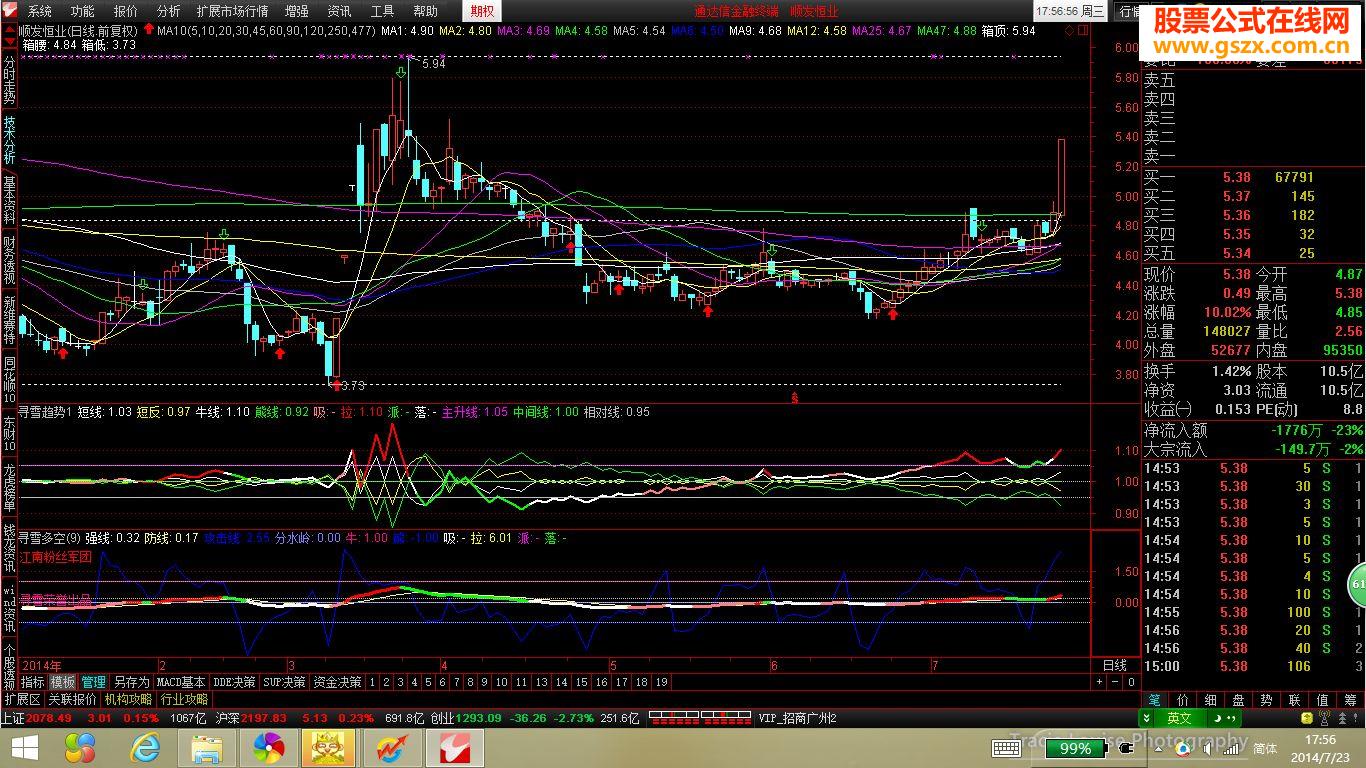
Task: Click the 模板 tab below chart
Action: [x=63, y=682]
